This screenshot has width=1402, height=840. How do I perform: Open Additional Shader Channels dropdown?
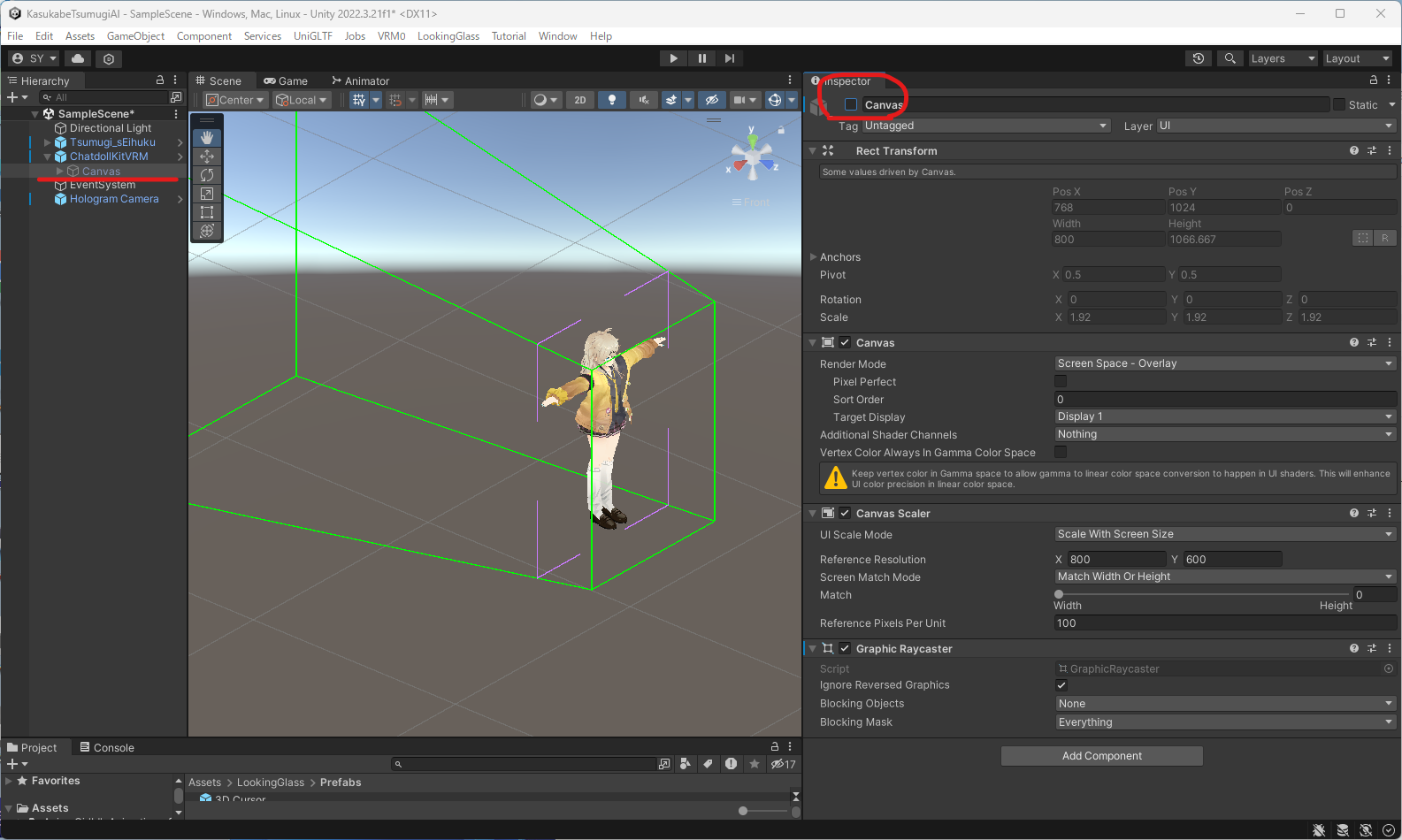(x=1225, y=434)
